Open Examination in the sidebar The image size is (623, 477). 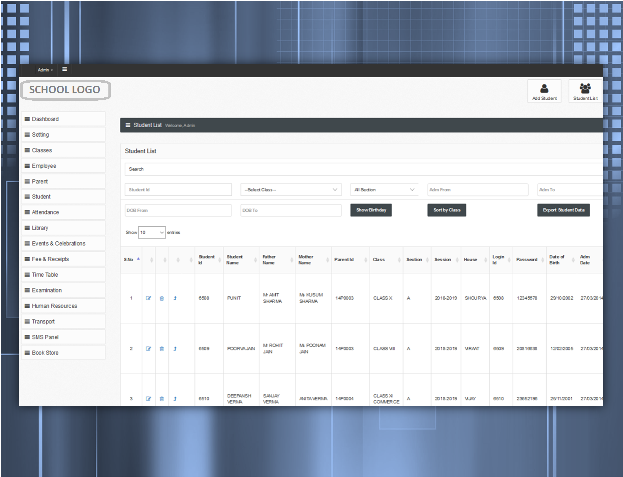[x=63, y=290]
